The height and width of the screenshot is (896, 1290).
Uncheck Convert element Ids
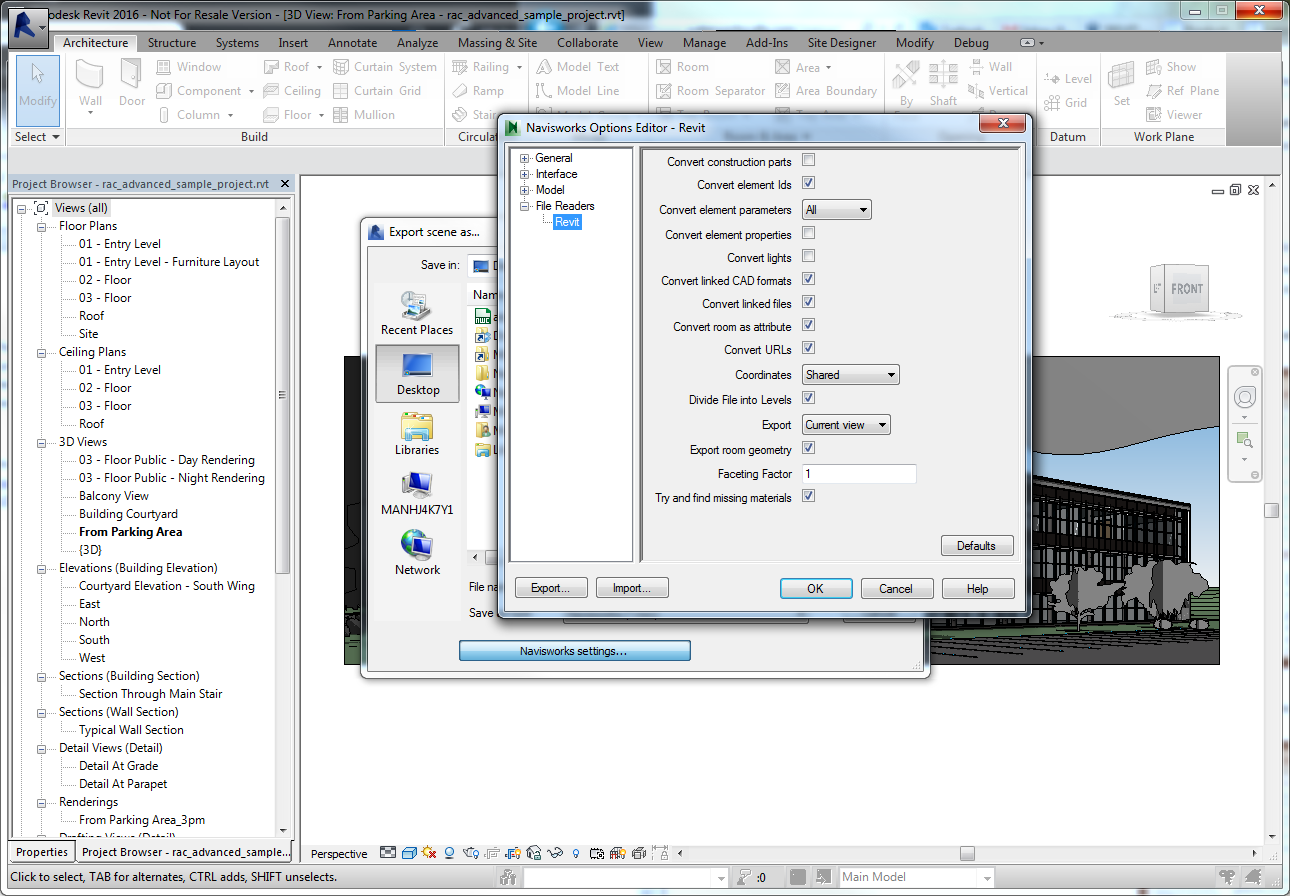808,183
